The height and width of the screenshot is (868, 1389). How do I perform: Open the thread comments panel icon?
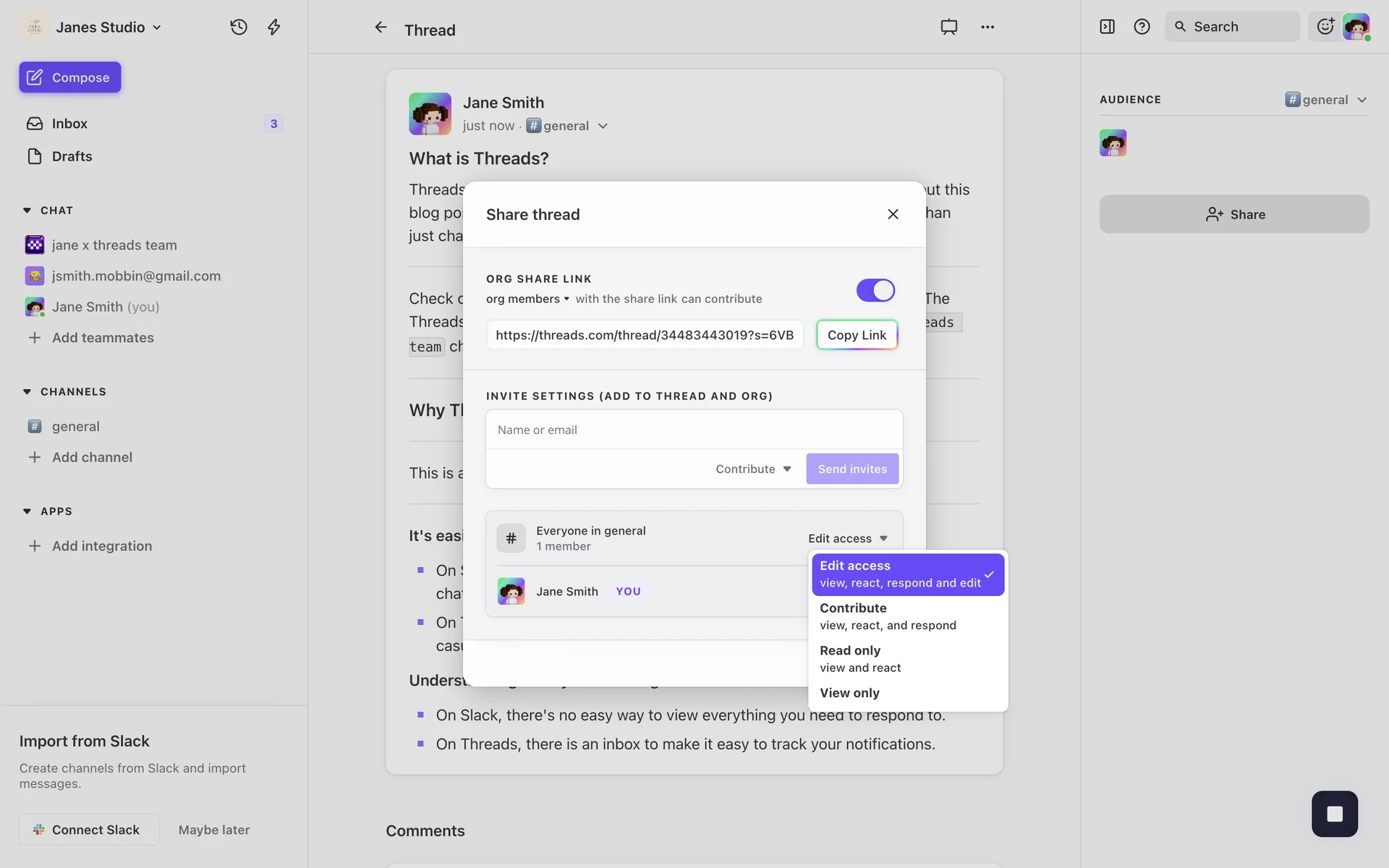point(948,27)
